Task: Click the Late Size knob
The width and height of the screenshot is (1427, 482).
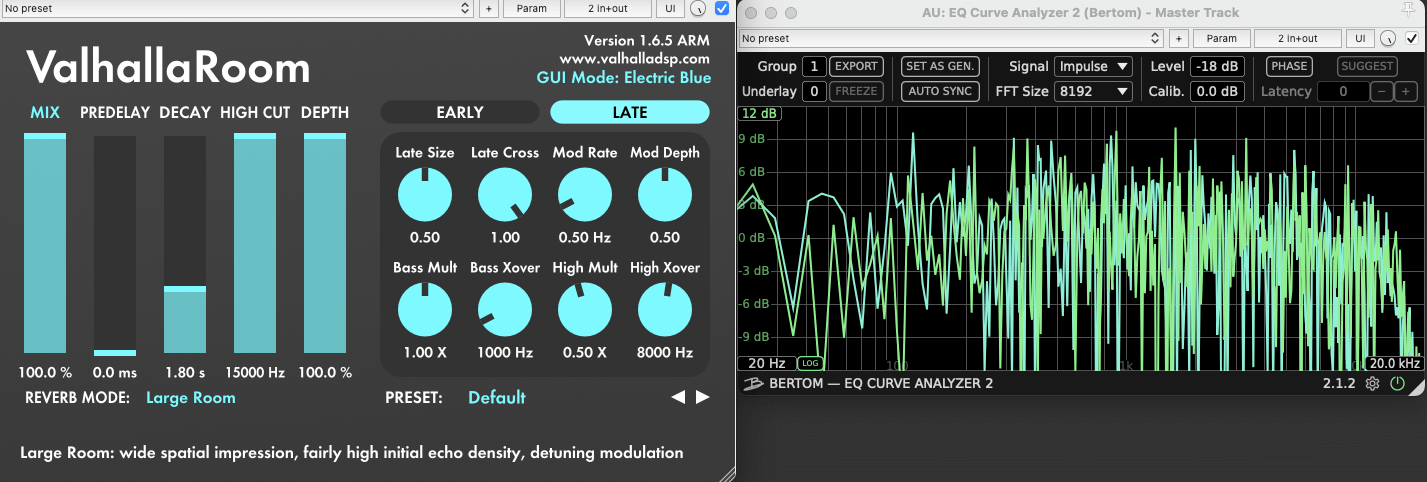Action: pyautogui.click(x=425, y=195)
